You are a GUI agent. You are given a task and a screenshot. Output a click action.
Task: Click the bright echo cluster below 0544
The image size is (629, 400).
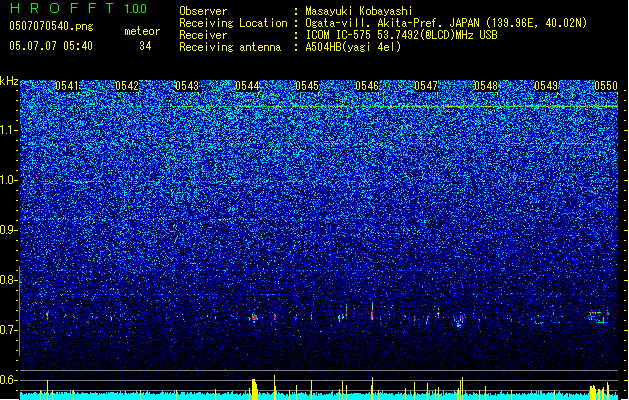(254, 317)
